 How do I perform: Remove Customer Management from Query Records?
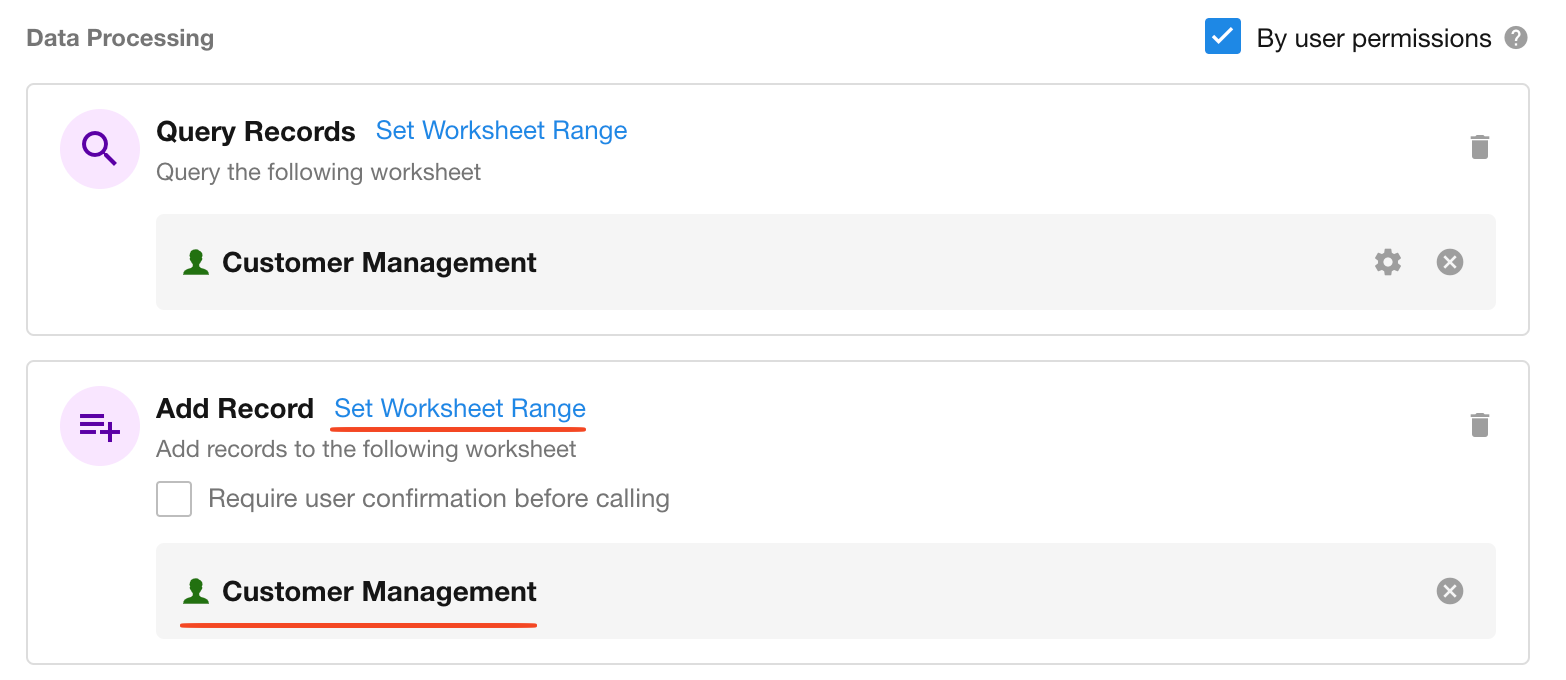[1449, 262]
